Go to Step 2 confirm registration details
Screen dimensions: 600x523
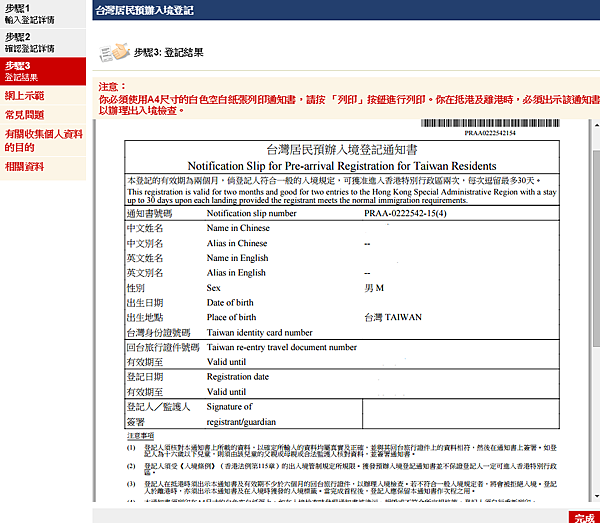pyautogui.click(x=43, y=42)
